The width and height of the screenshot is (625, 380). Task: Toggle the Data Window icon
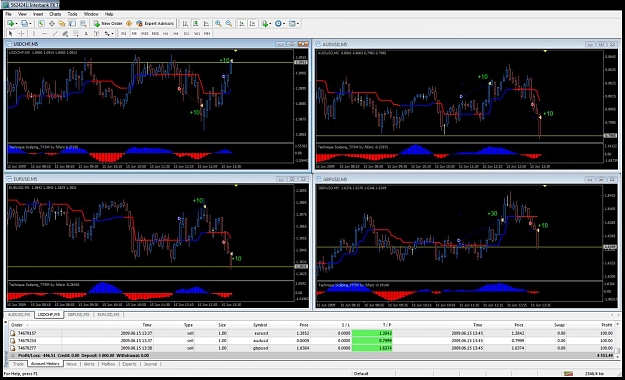click(x=52, y=24)
